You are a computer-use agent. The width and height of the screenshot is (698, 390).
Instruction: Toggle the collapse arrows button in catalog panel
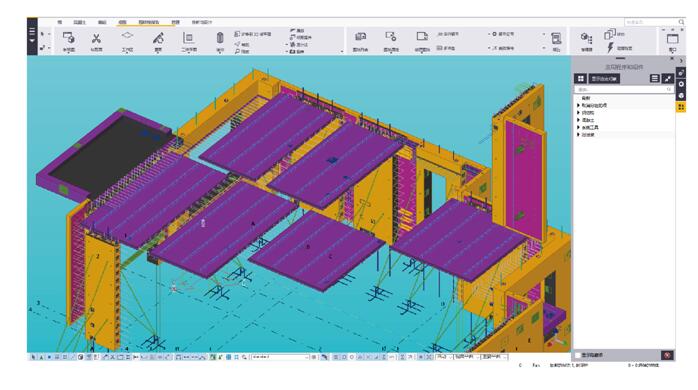[667, 79]
